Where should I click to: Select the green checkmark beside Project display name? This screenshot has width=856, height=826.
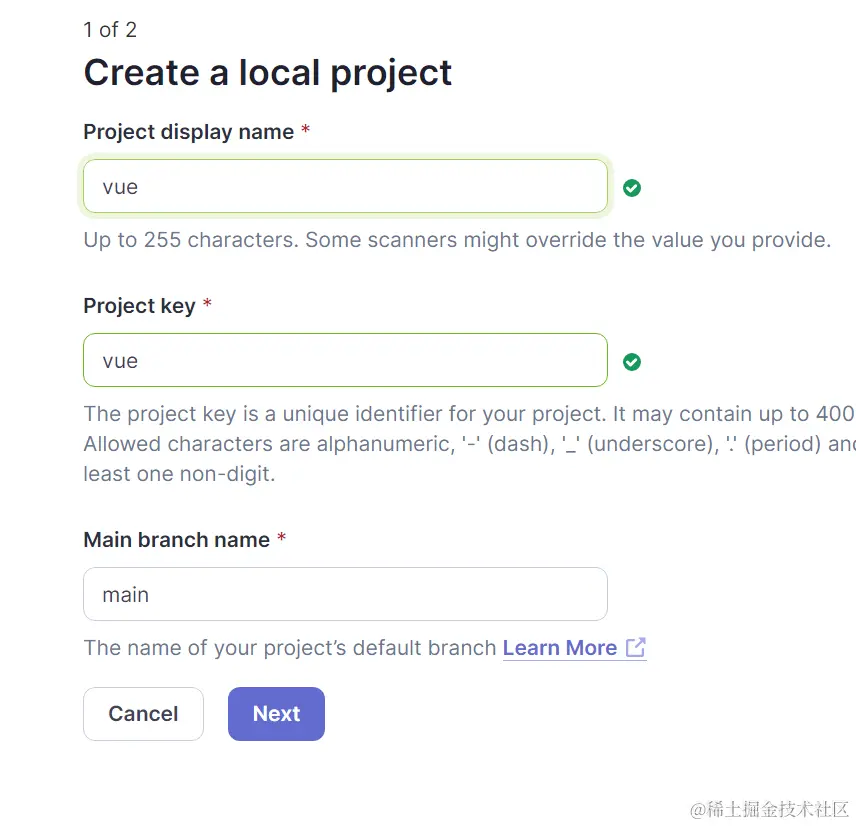[632, 188]
